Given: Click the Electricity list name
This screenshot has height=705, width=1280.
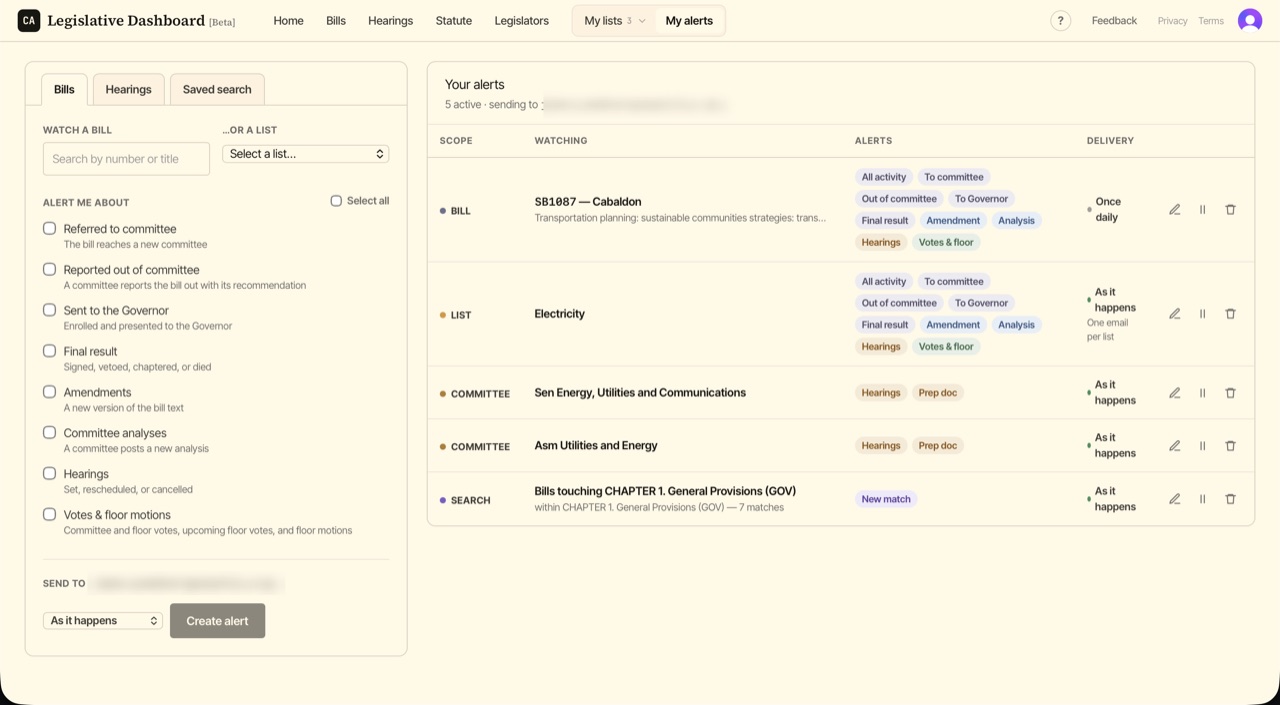Looking at the screenshot, I should click(x=560, y=314).
